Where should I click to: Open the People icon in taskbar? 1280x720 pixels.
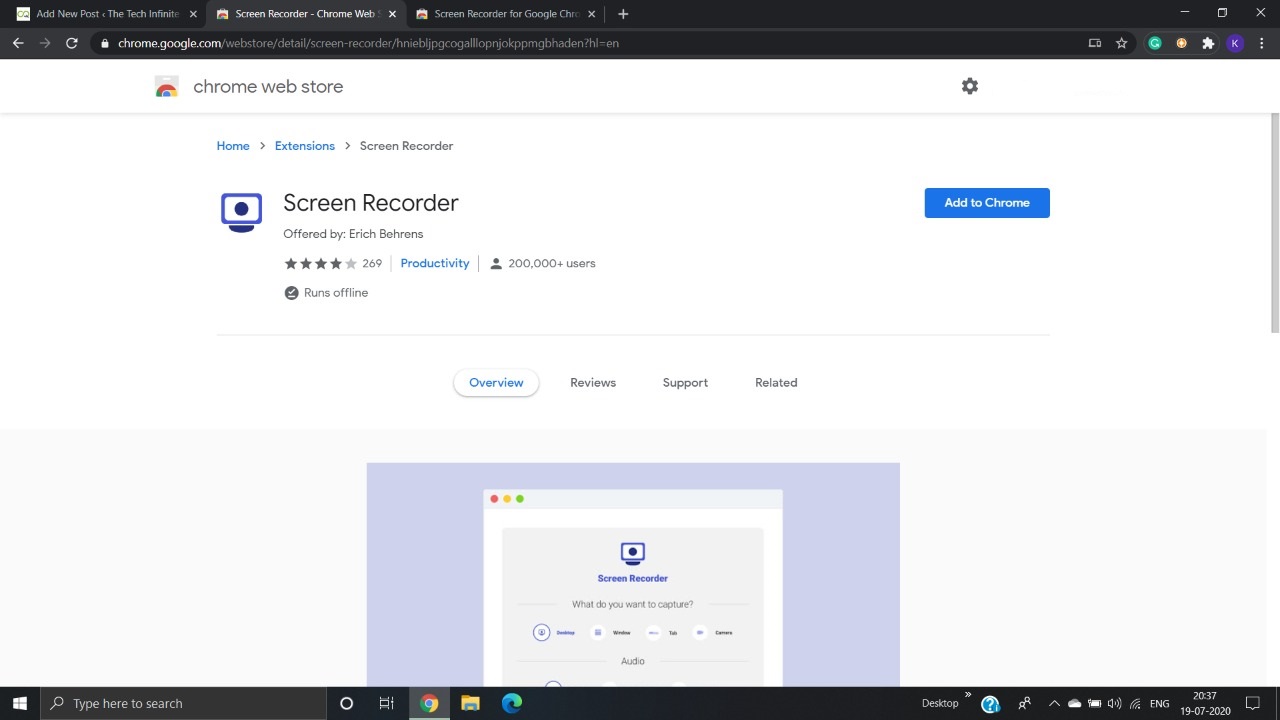(x=1024, y=703)
